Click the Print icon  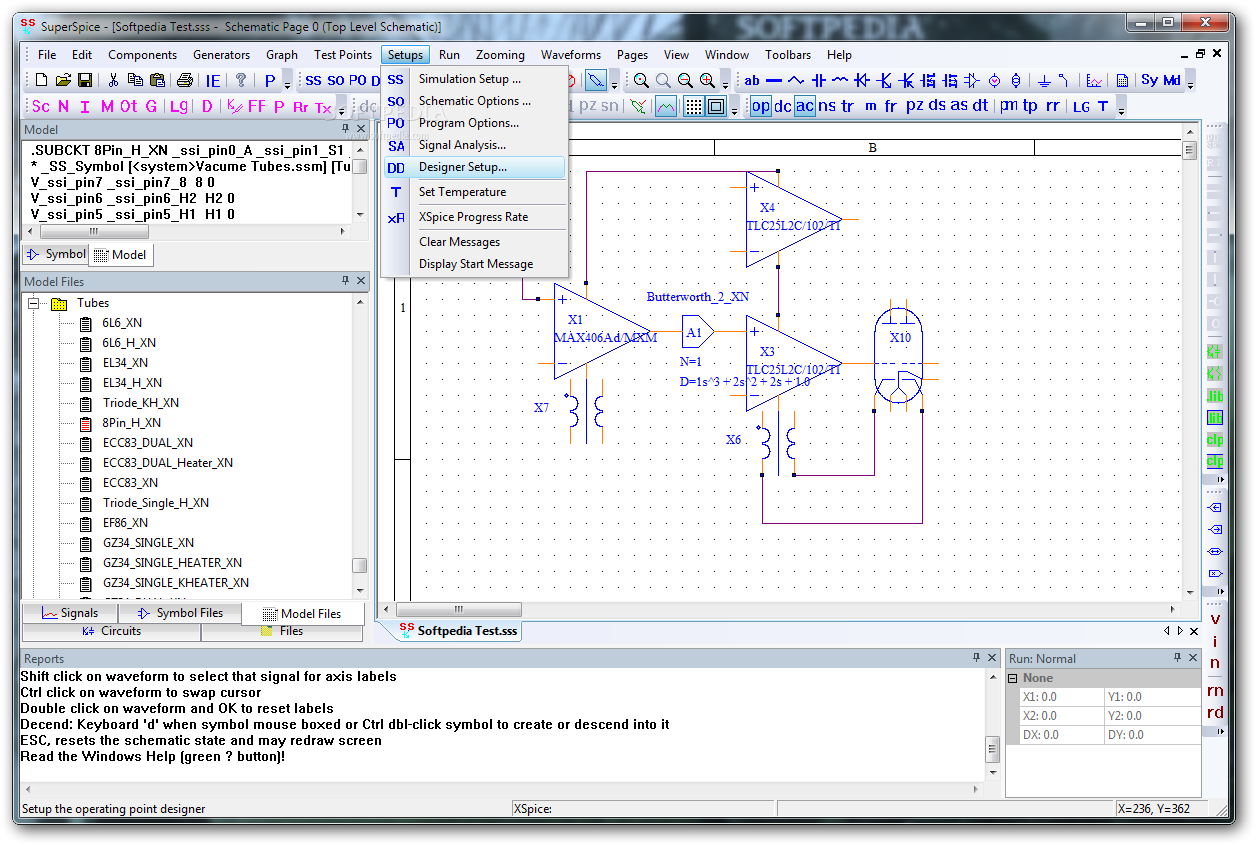pyautogui.click(x=185, y=80)
